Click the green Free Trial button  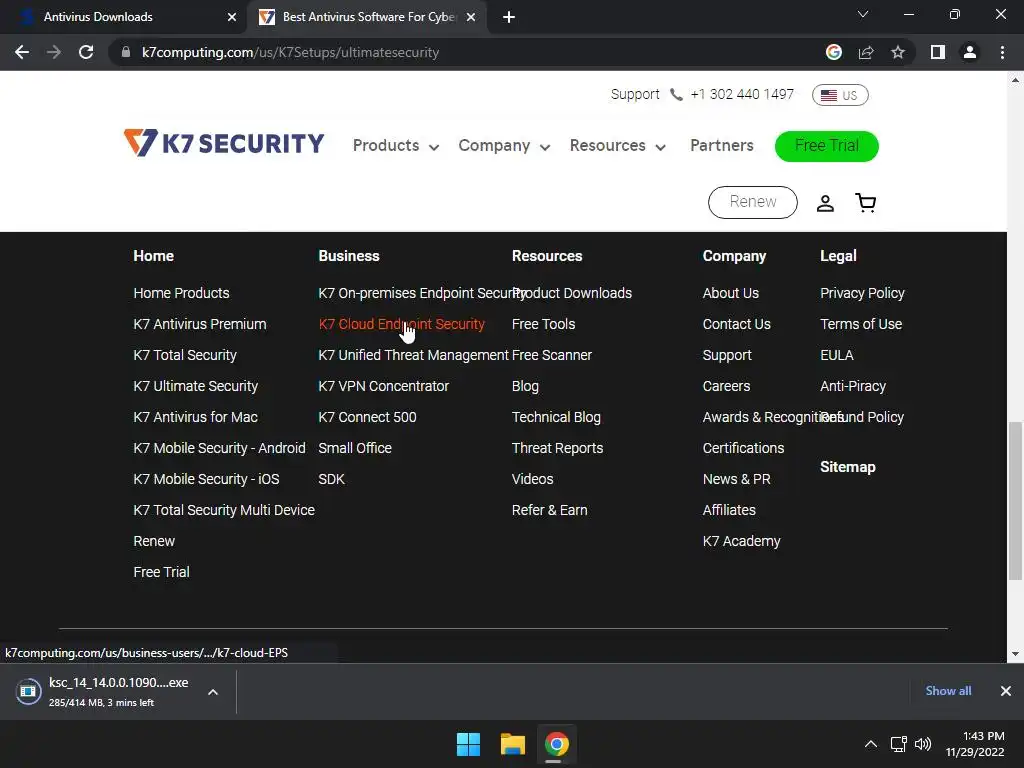pos(827,146)
